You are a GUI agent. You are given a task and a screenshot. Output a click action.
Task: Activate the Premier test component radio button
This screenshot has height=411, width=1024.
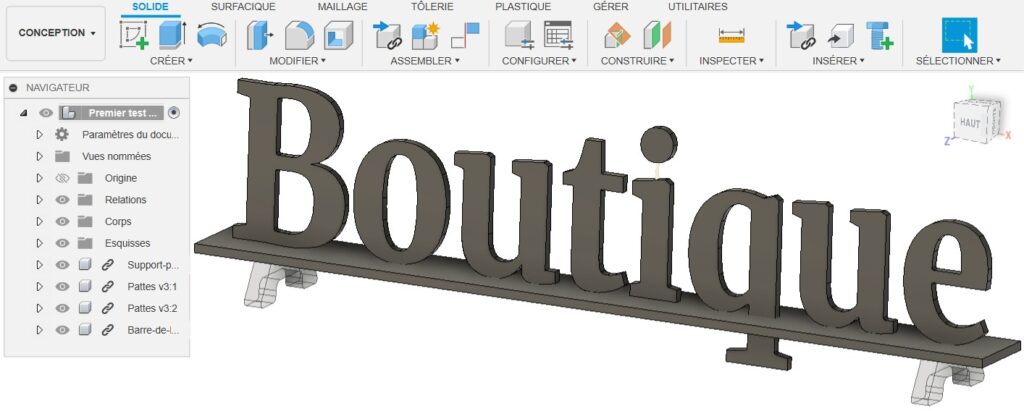(175, 113)
